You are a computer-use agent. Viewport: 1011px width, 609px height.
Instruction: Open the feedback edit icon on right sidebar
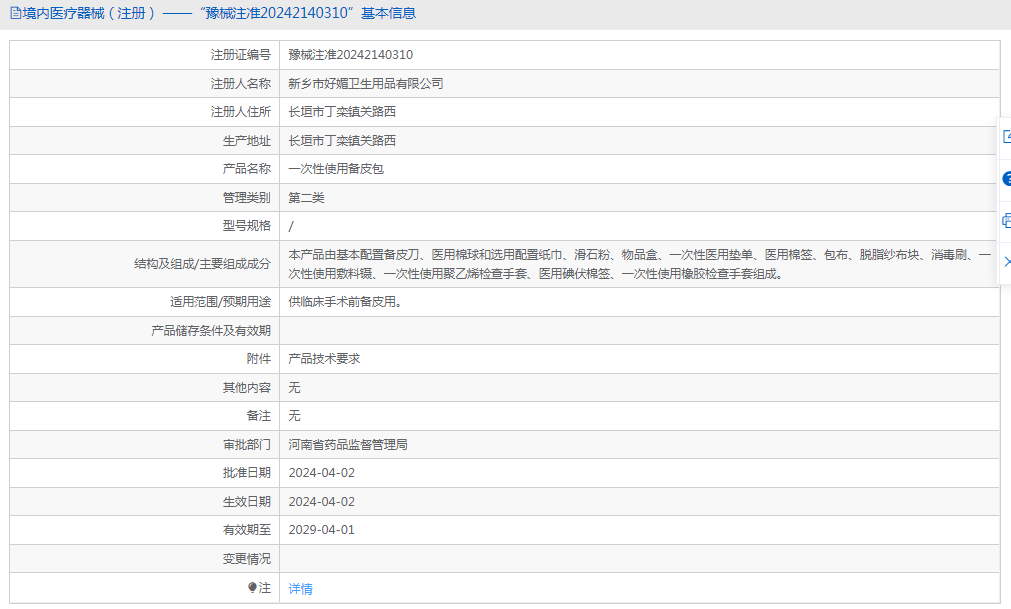(x=1006, y=137)
